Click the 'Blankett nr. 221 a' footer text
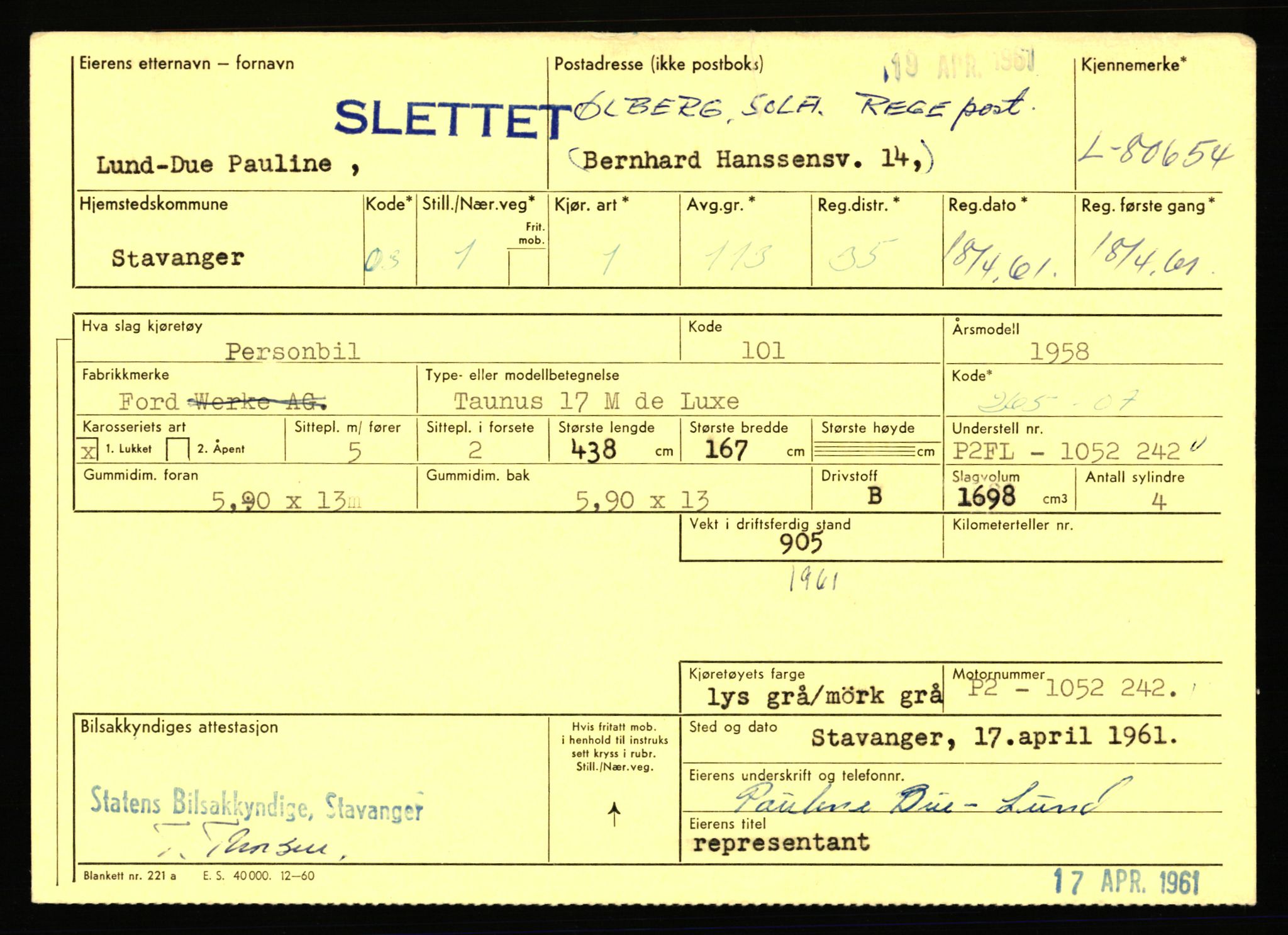1288x935 pixels. pyautogui.click(x=130, y=876)
